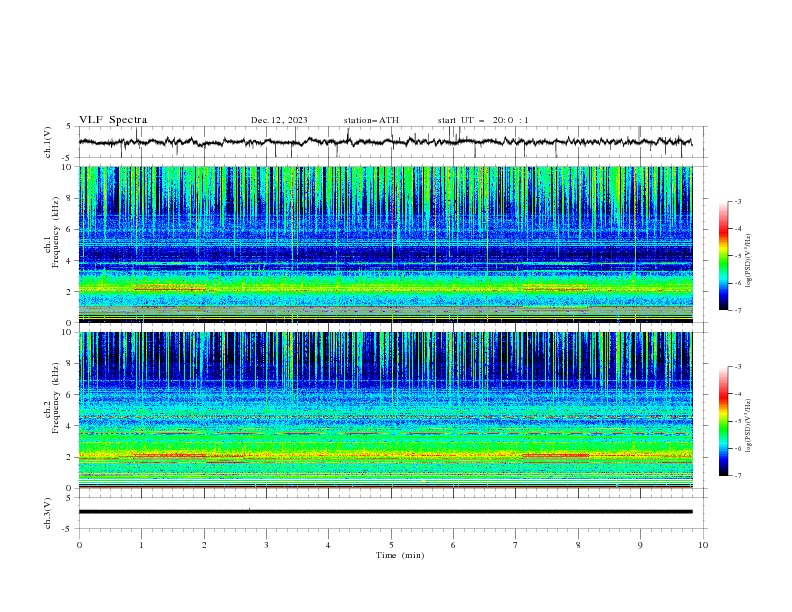This screenshot has width=792, height=612.
Task: Click the 'start UT = 20:0 :1' text
Action: (x=483, y=120)
